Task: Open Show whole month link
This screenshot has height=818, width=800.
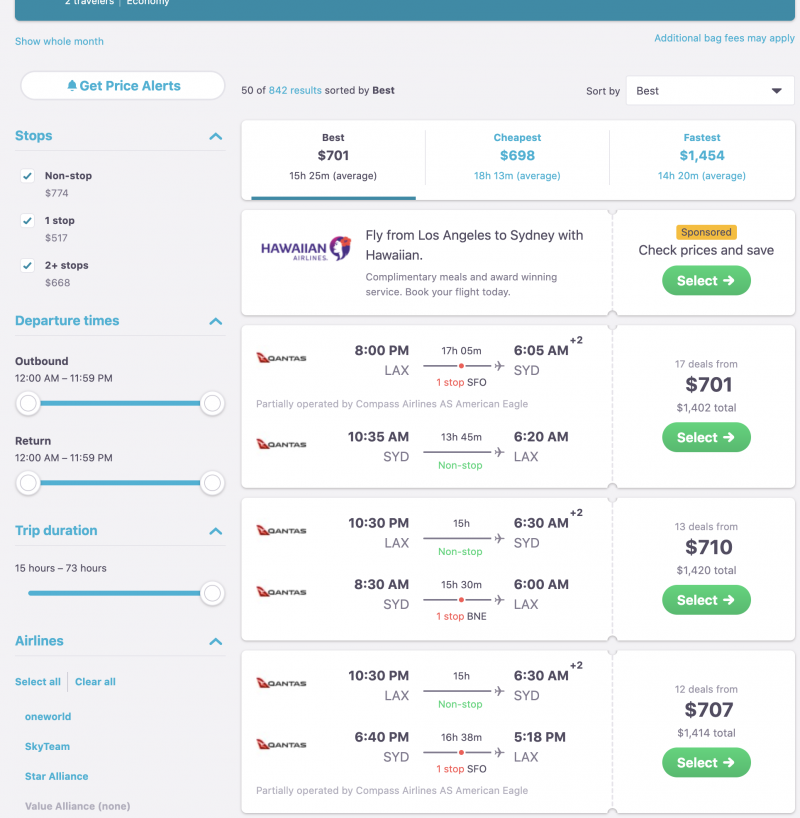Action: coord(59,41)
